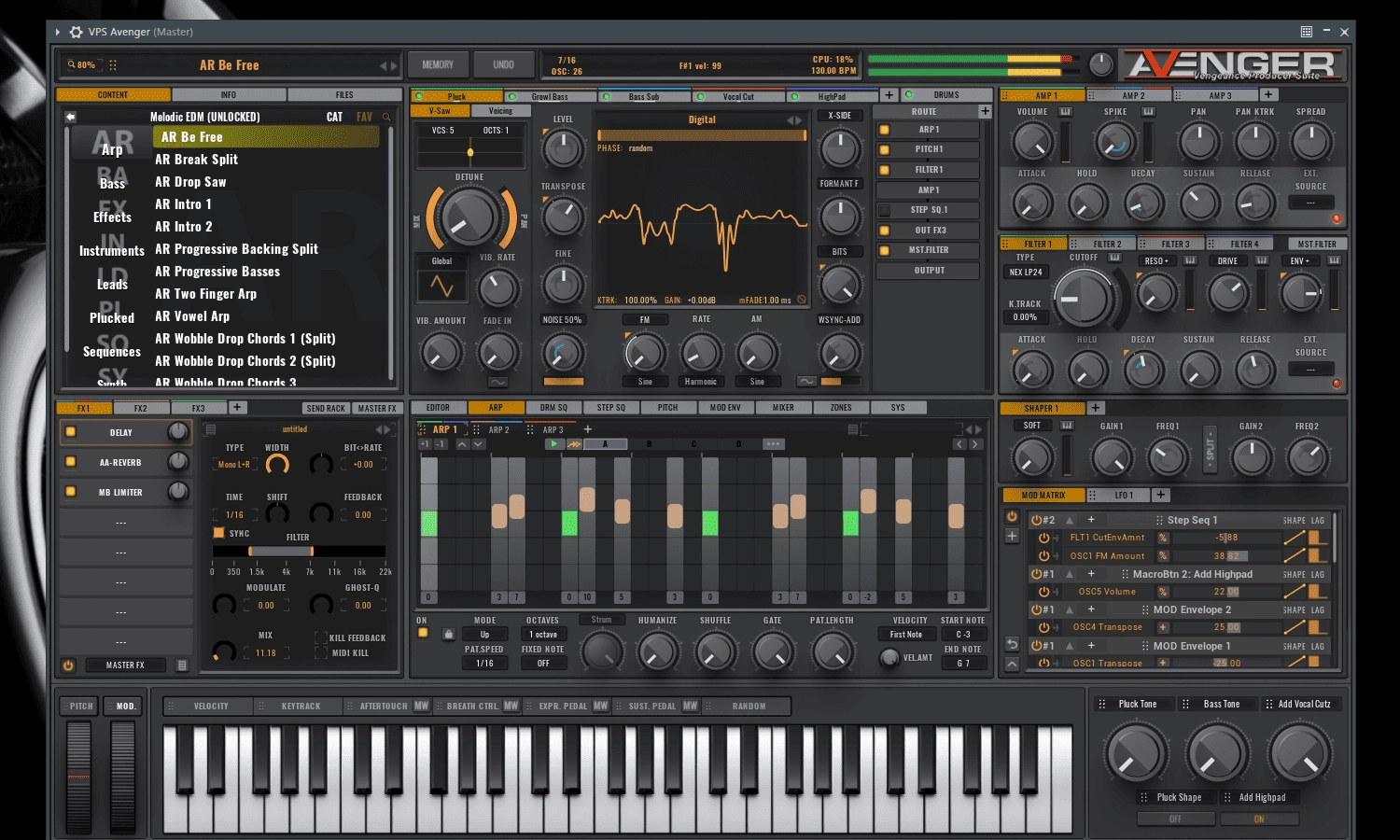Click the Step Seq 1 slot power icon
1400x840 pixels.
tap(1036, 520)
